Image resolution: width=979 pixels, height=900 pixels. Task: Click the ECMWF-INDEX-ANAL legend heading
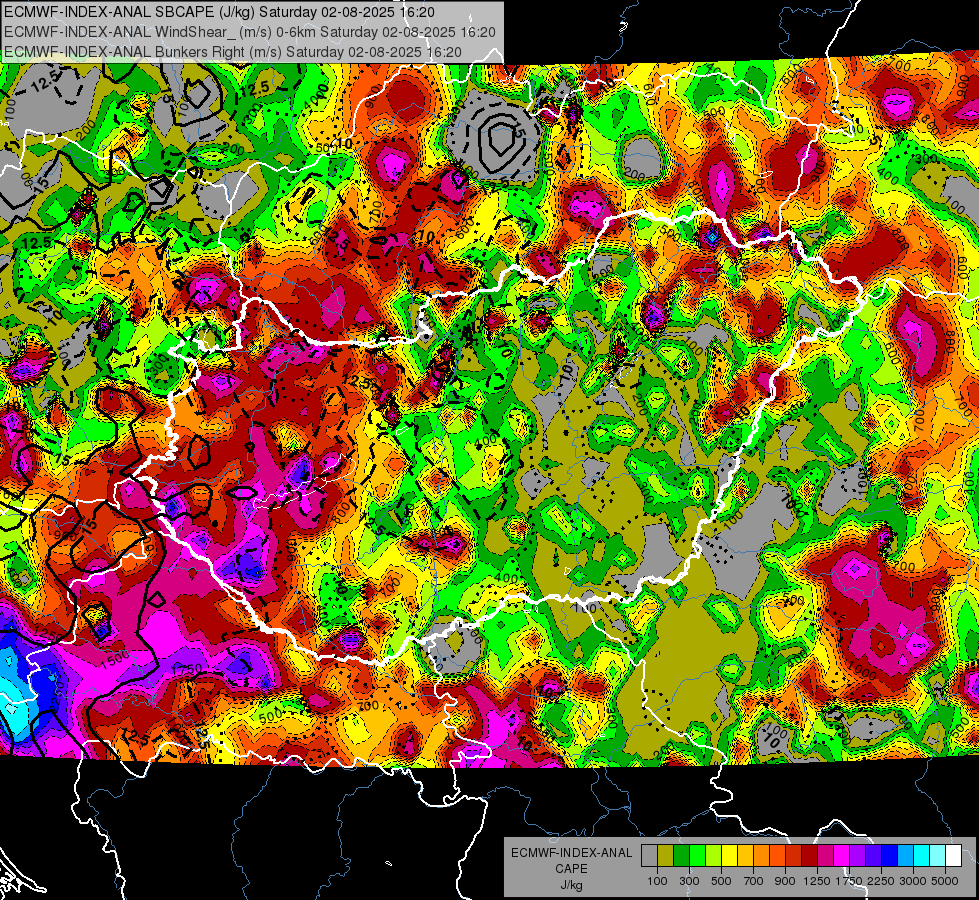tap(572, 853)
